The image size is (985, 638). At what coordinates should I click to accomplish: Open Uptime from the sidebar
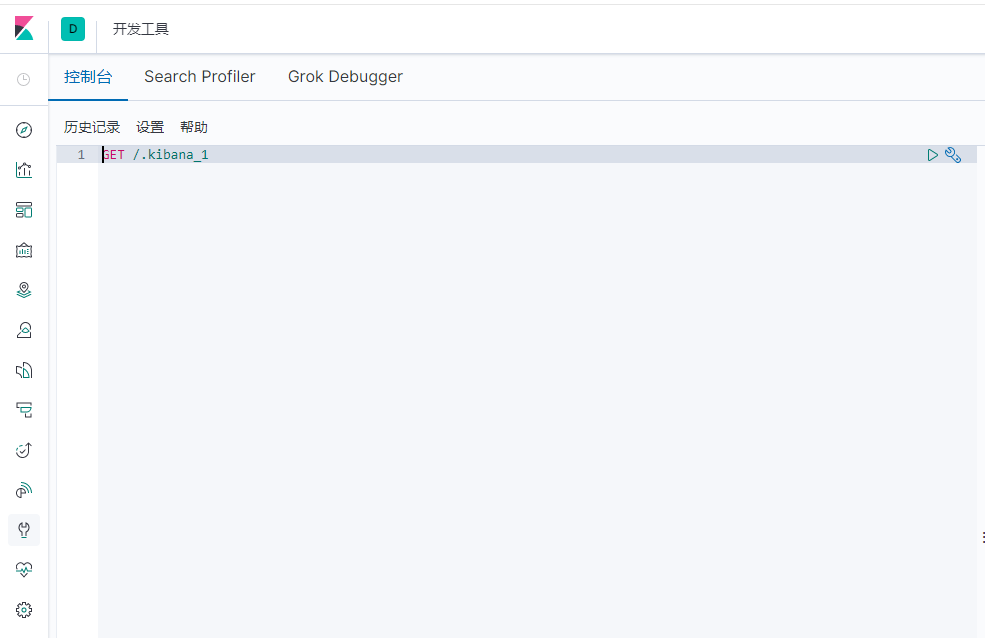24,490
